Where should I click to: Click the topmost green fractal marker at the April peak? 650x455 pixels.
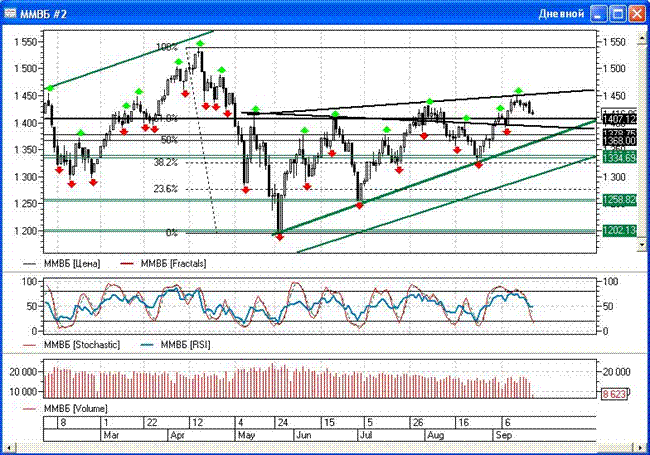pyautogui.click(x=200, y=44)
